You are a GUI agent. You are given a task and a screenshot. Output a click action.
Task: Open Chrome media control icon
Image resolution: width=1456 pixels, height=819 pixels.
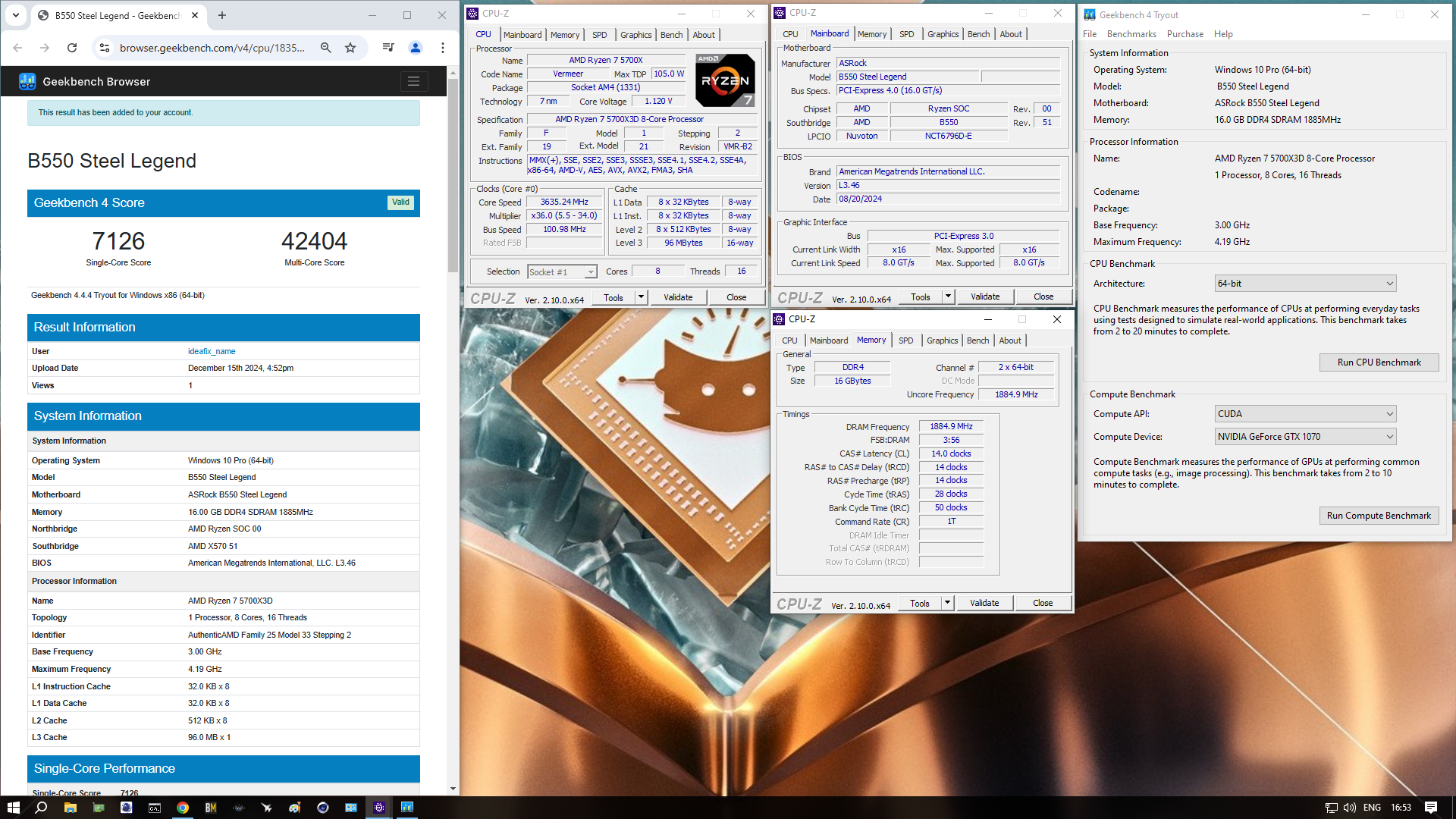tap(388, 48)
